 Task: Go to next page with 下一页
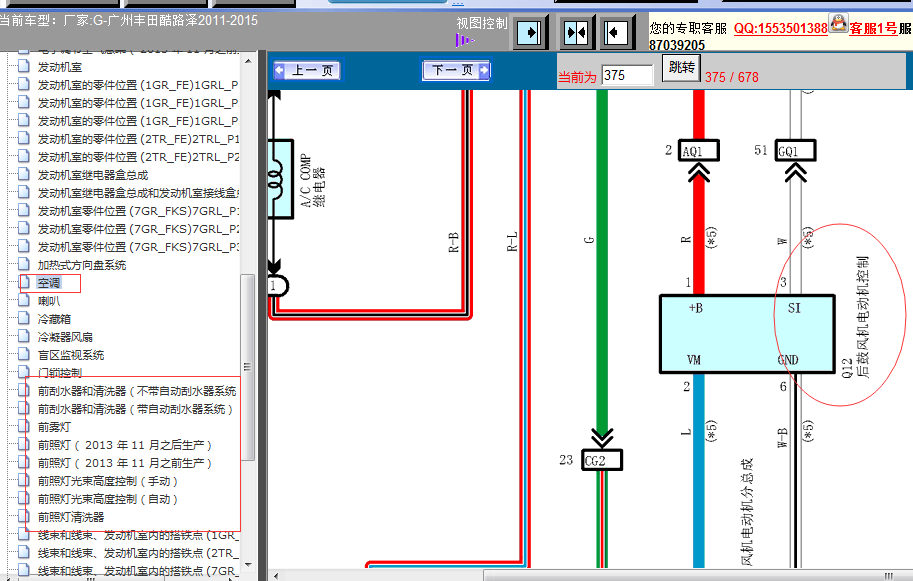tap(456, 70)
